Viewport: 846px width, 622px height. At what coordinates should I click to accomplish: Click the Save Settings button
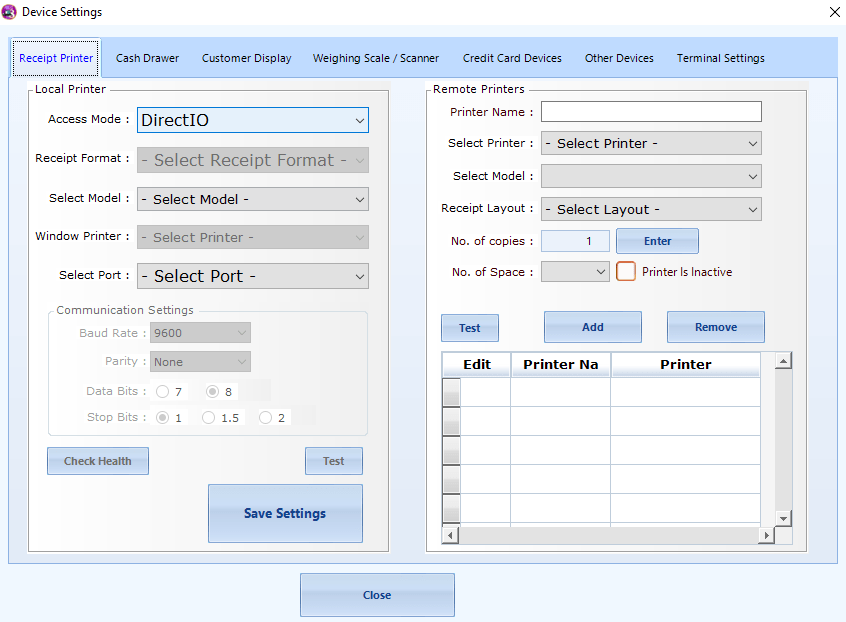tap(285, 513)
